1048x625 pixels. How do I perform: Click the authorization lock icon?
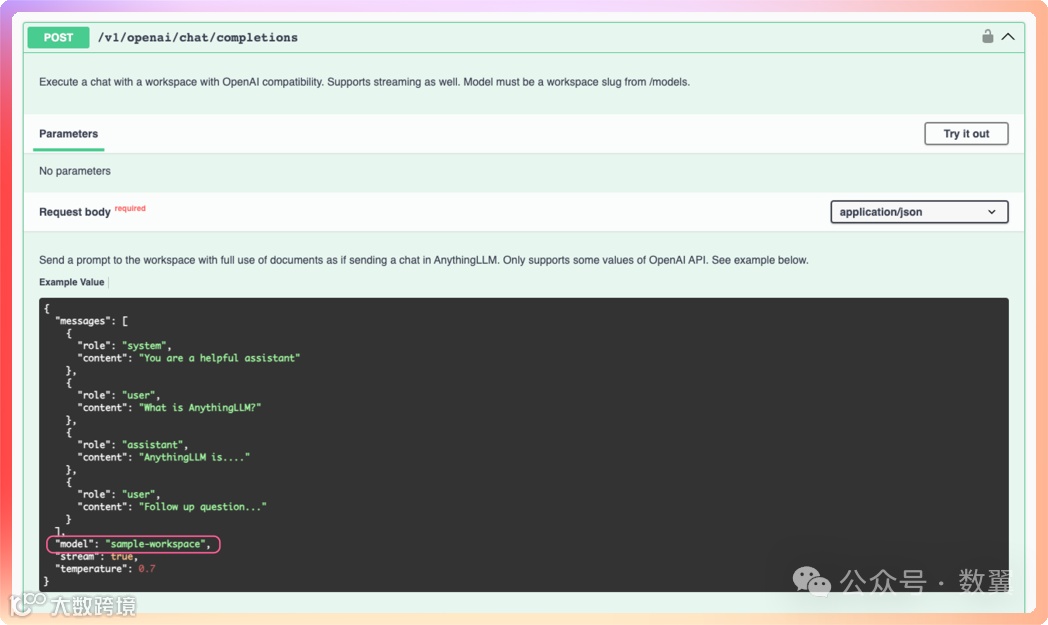point(987,36)
